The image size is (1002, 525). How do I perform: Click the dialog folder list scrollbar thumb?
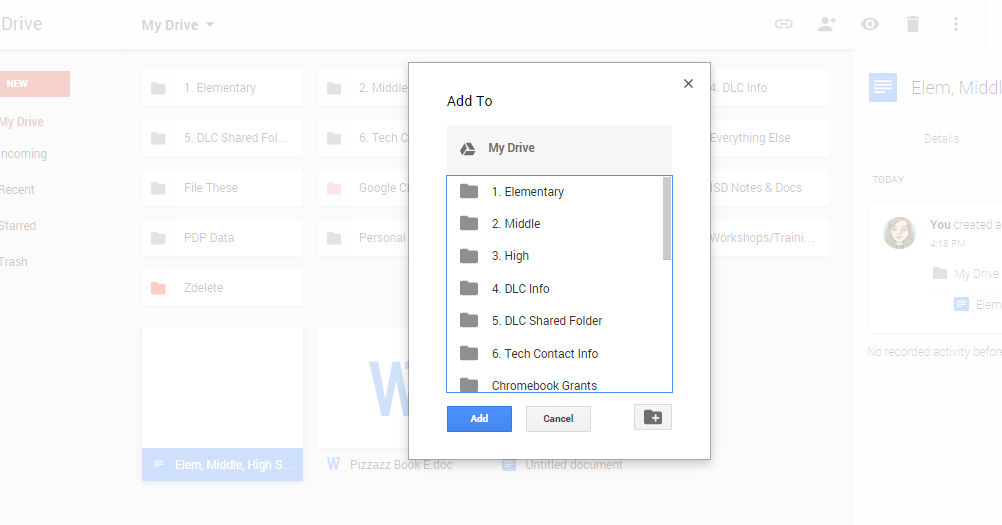click(667, 218)
